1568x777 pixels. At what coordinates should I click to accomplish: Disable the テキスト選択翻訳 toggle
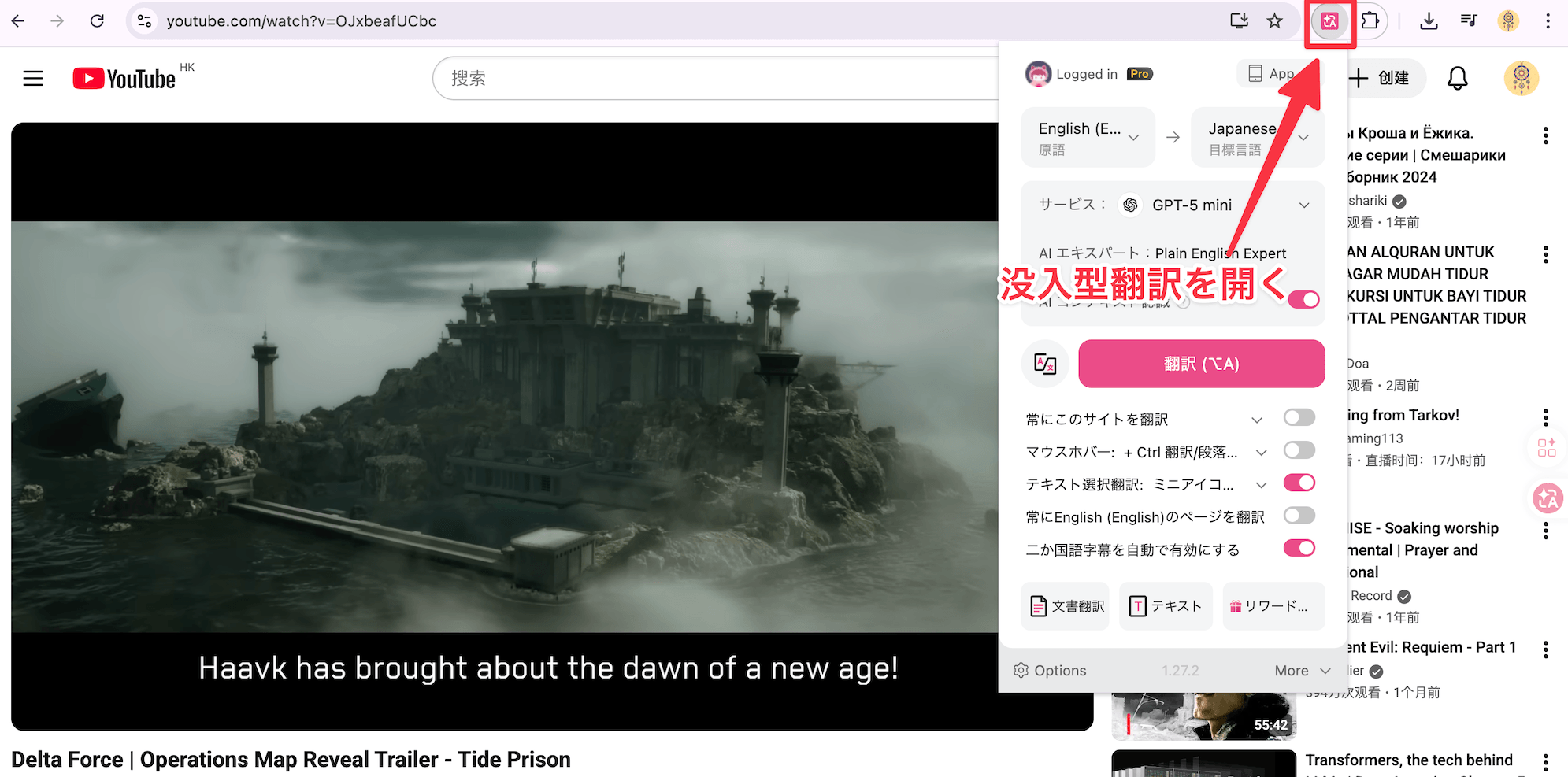coord(1299,483)
